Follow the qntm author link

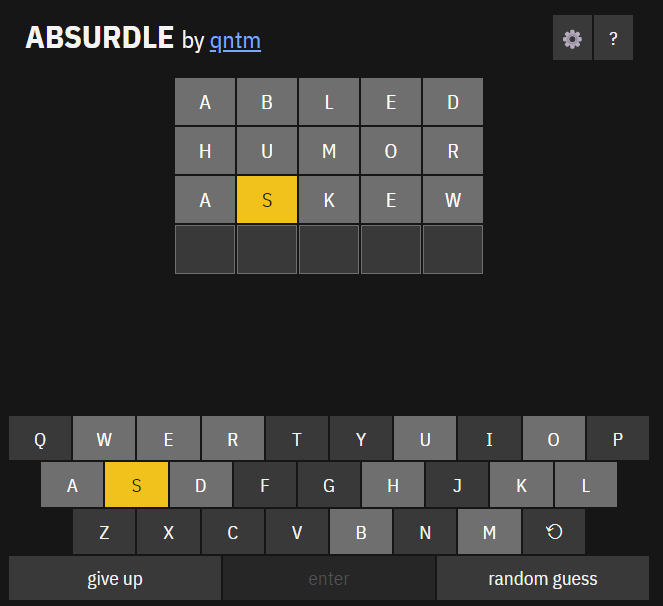pos(235,40)
